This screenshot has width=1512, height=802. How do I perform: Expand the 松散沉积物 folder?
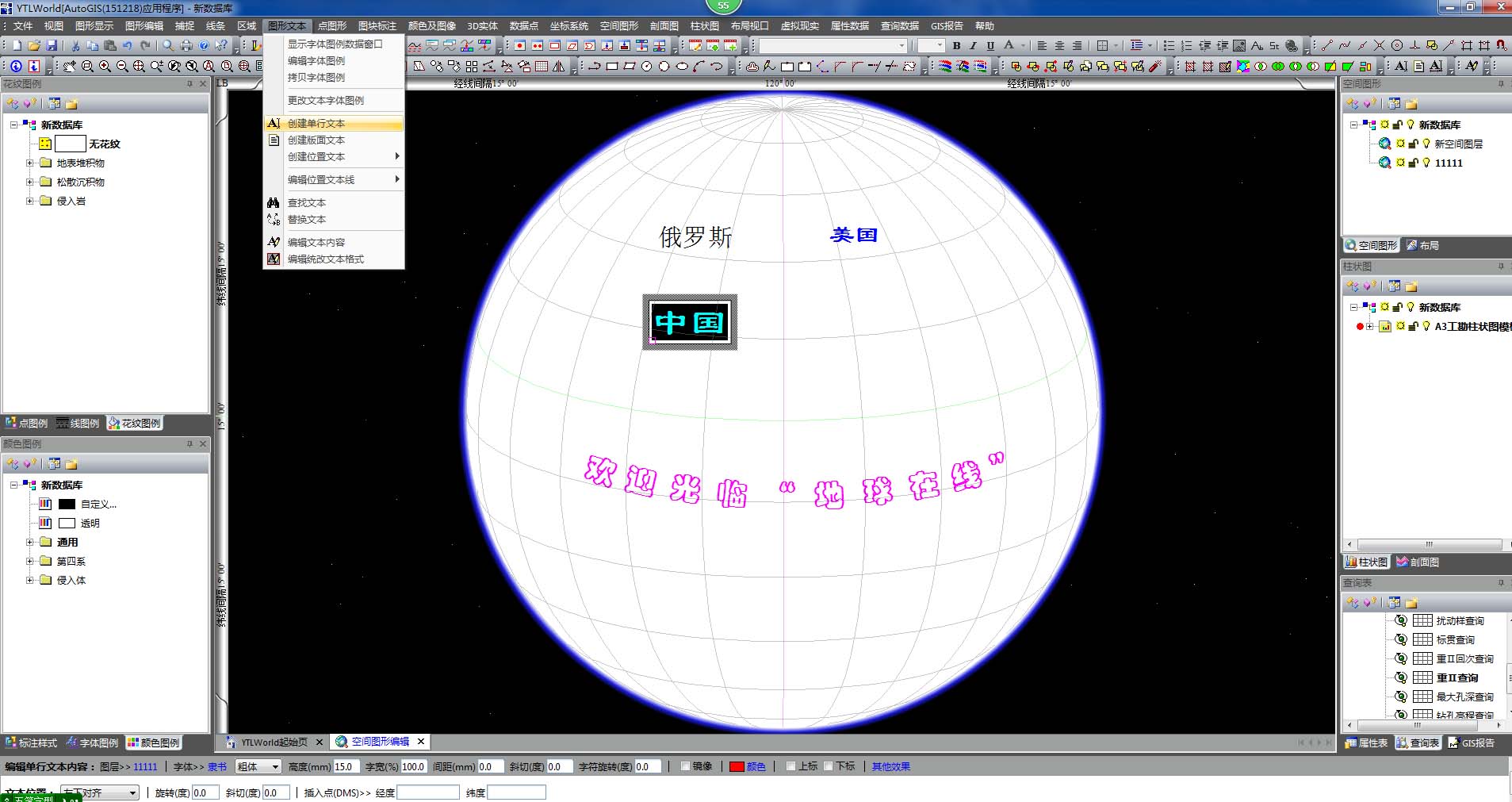point(30,182)
